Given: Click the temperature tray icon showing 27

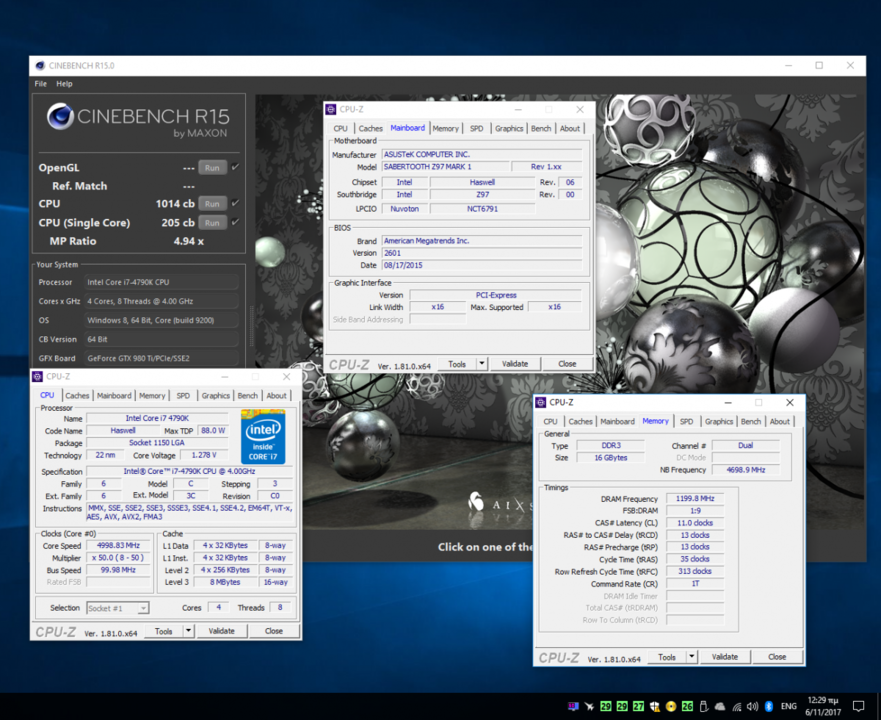Looking at the screenshot, I should tap(638, 707).
